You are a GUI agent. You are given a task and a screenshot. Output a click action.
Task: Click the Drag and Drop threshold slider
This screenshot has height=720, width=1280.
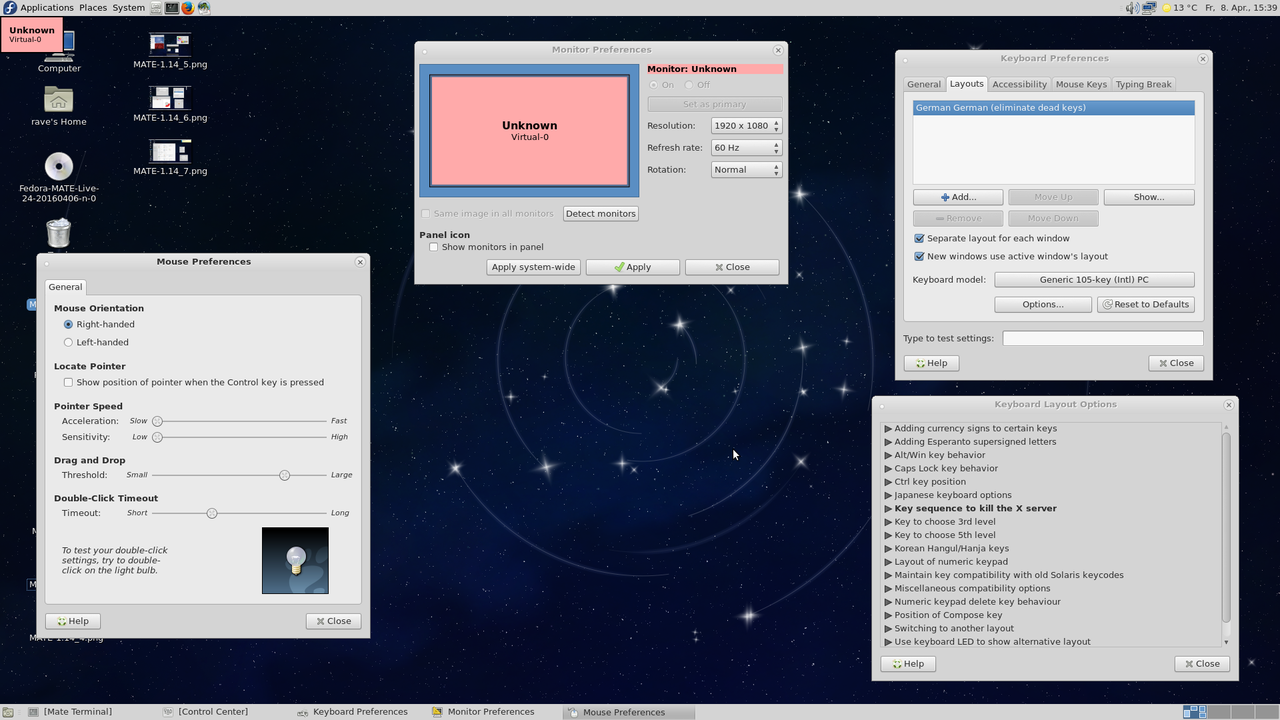[285, 475]
